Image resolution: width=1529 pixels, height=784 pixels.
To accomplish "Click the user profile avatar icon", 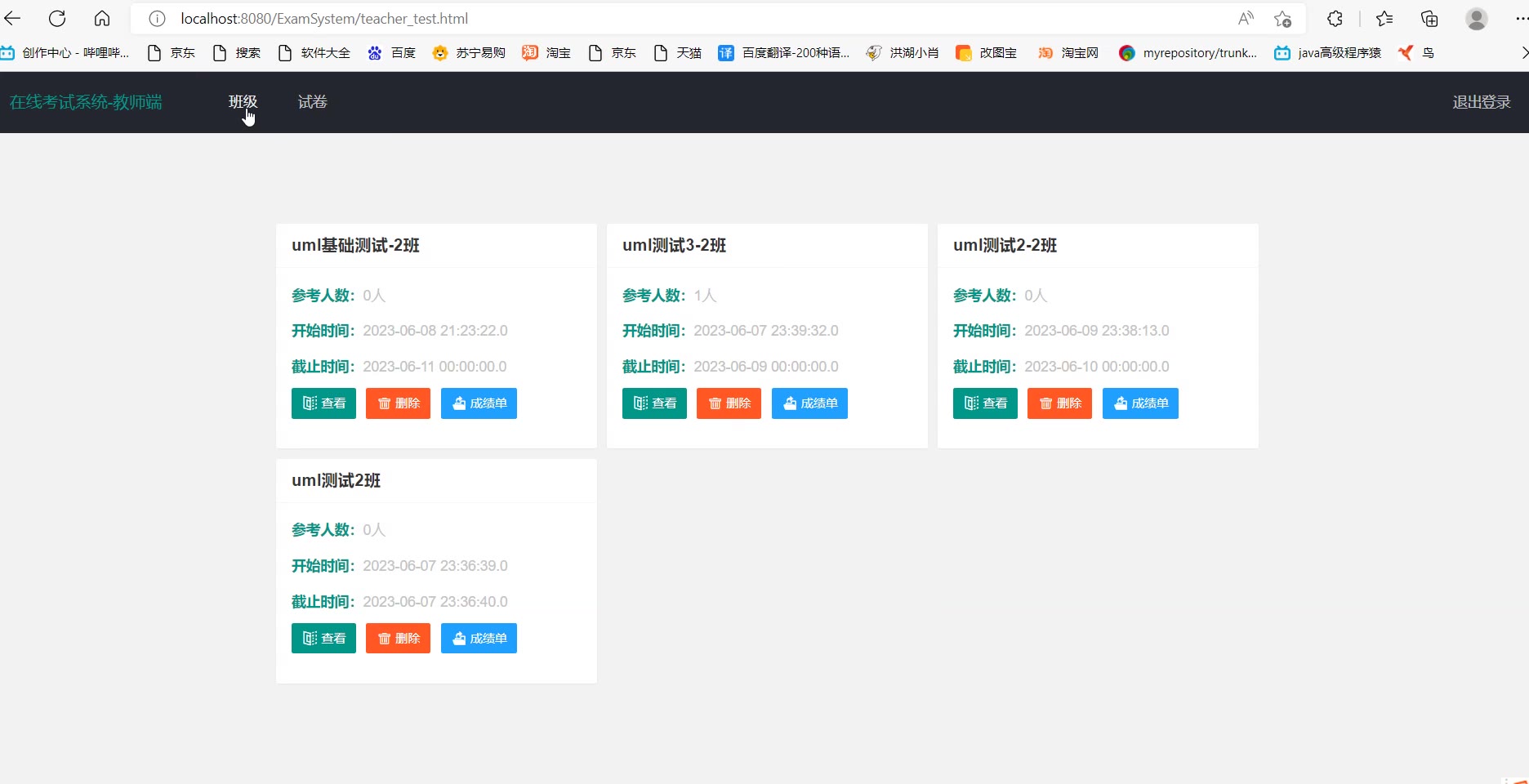I will pyautogui.click(x=1476, y=19).
